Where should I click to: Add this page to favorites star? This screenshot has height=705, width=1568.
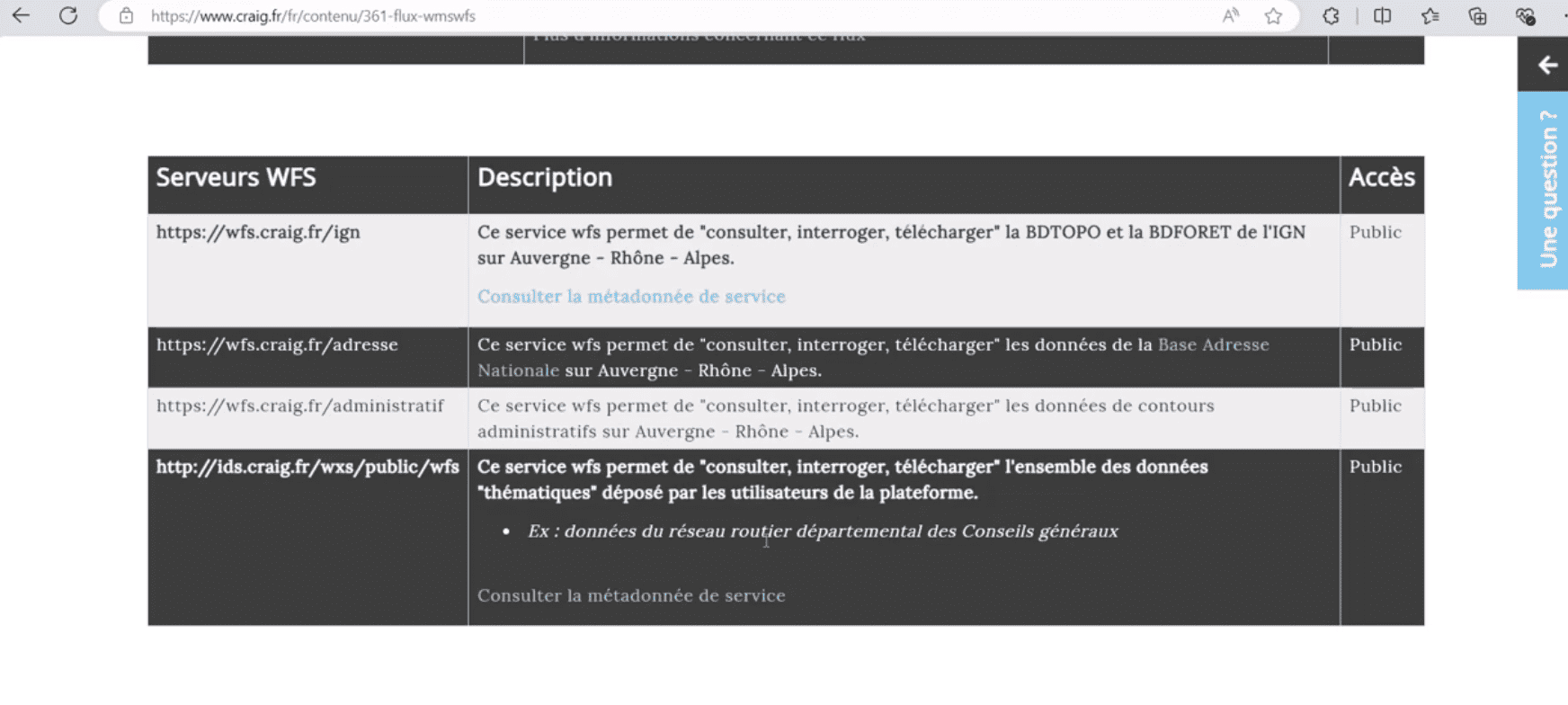coord(1273,15)
